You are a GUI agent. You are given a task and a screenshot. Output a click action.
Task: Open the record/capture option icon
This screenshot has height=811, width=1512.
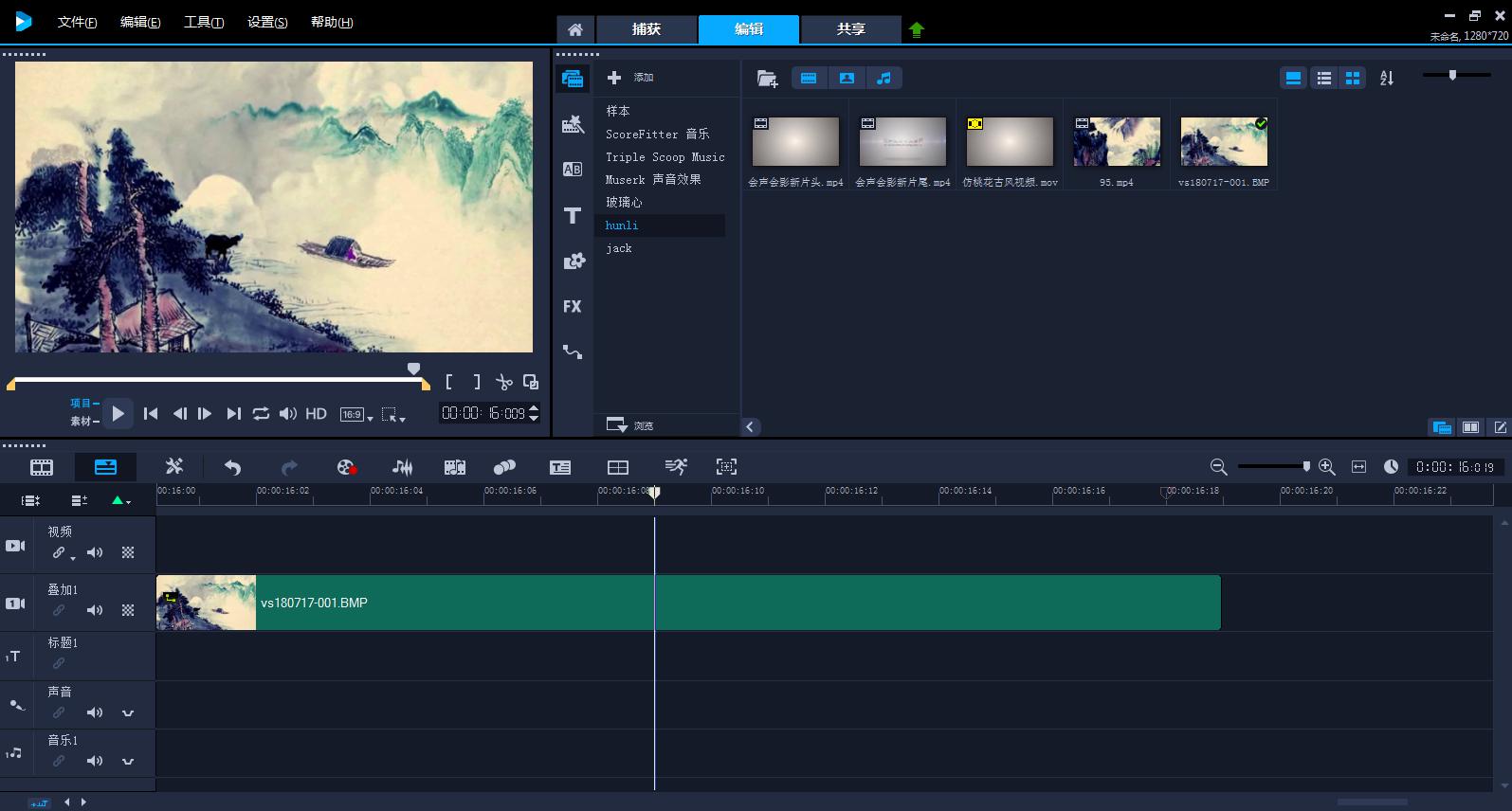346,467
